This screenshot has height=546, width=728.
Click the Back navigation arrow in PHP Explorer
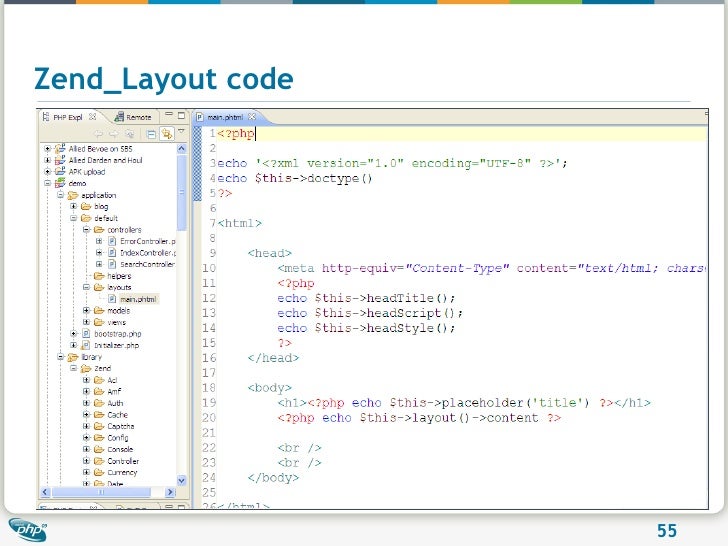tap(98, 134)
